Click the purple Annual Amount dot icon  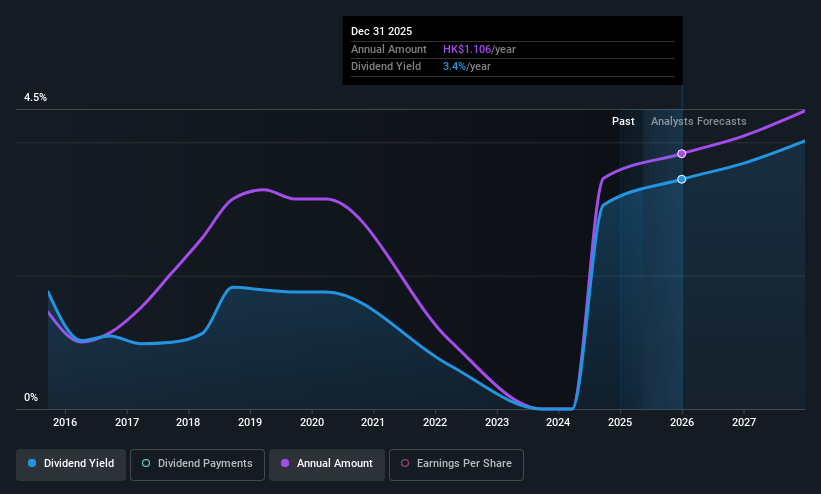coord(285,464)
